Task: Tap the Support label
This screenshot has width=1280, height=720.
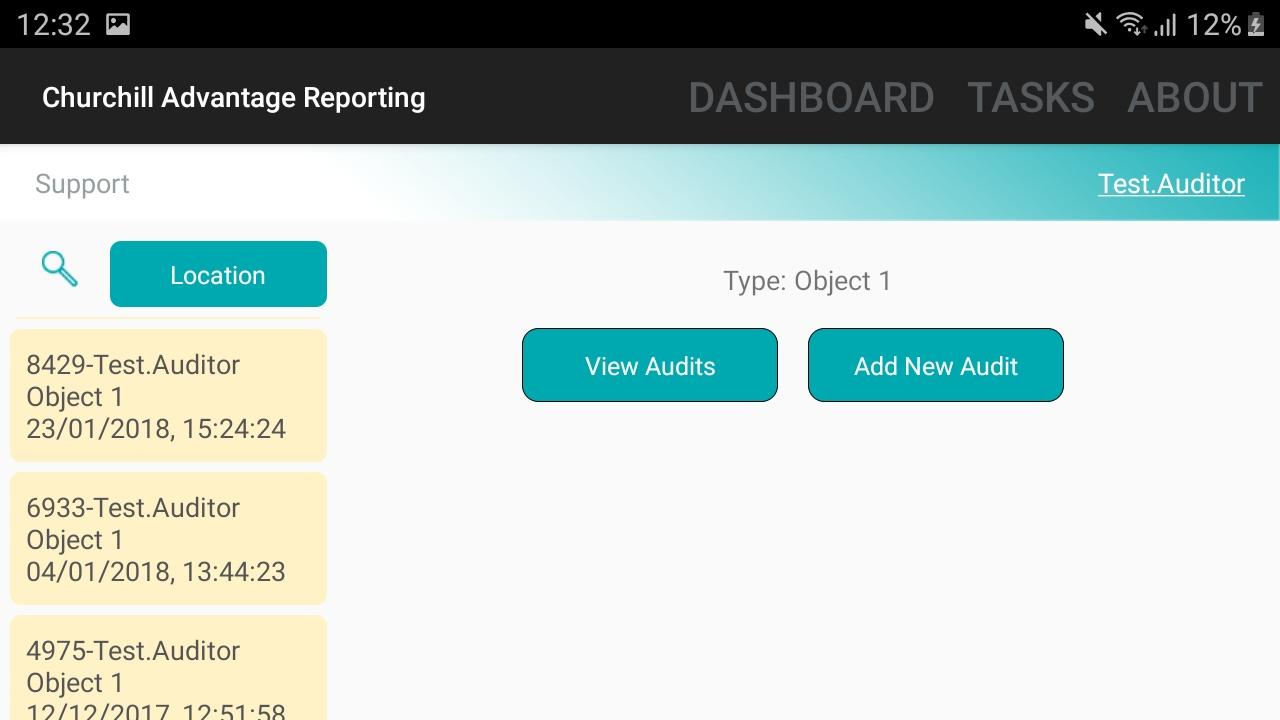Action: 82,184
